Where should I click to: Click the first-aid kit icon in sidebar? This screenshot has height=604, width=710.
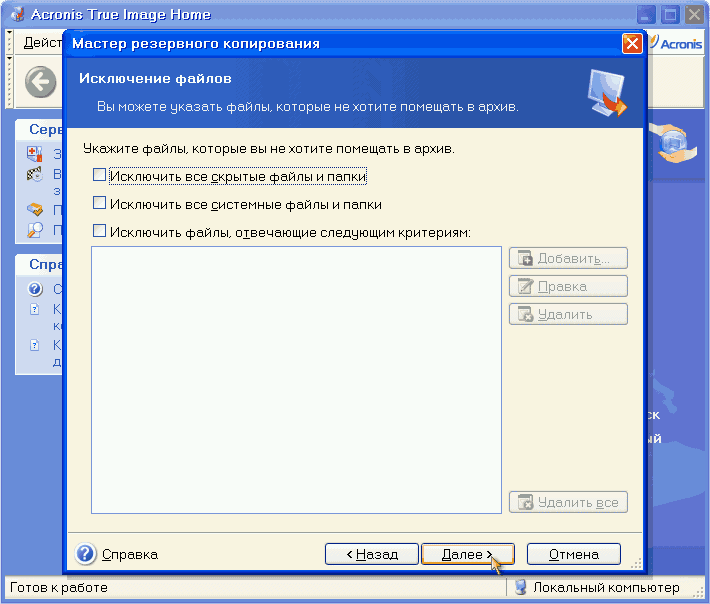[35, 154]
